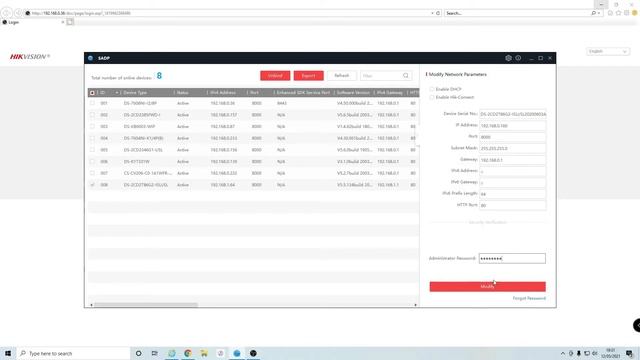Open Chrome from the taskbar
This screenshot has width=640, height=360.
click(188, 353)
